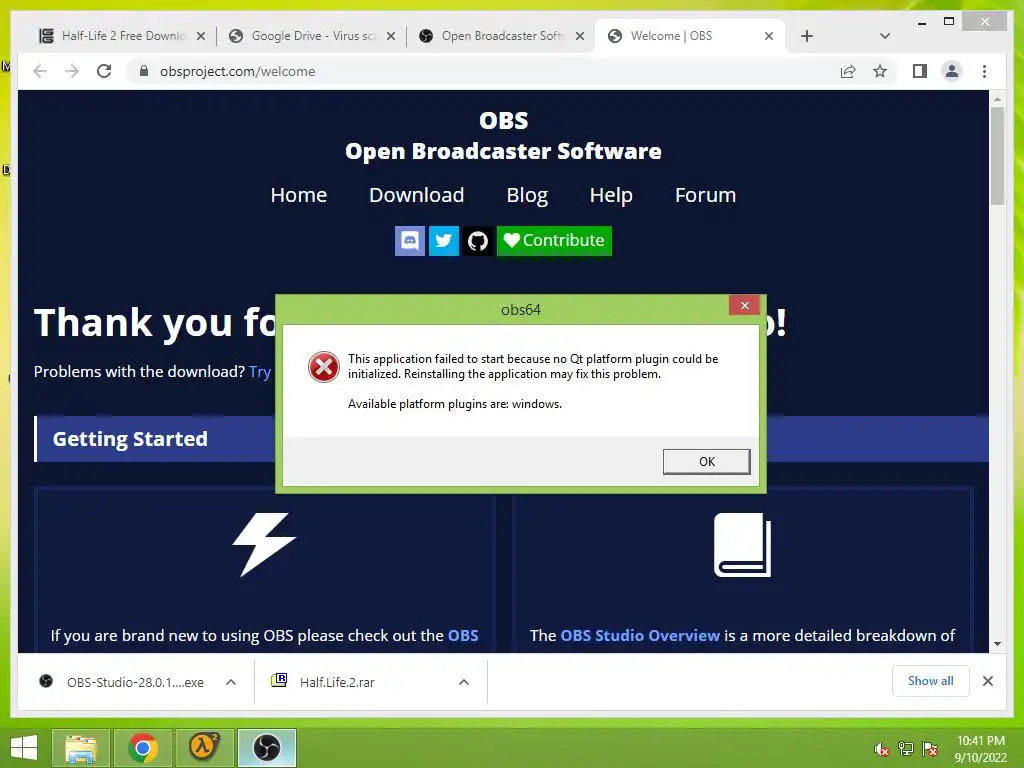Expand the tab search chevron

pyautogui.click(x=884, y=36)
